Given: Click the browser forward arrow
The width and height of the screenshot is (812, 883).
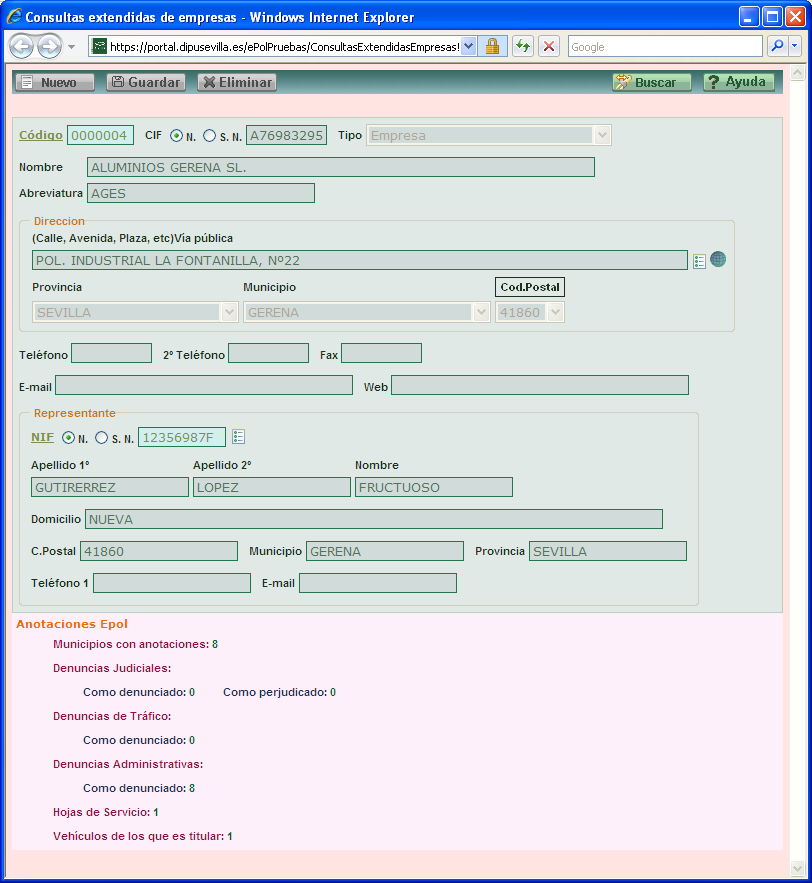Looking at the screenshot, I should (x=49, y=47).
